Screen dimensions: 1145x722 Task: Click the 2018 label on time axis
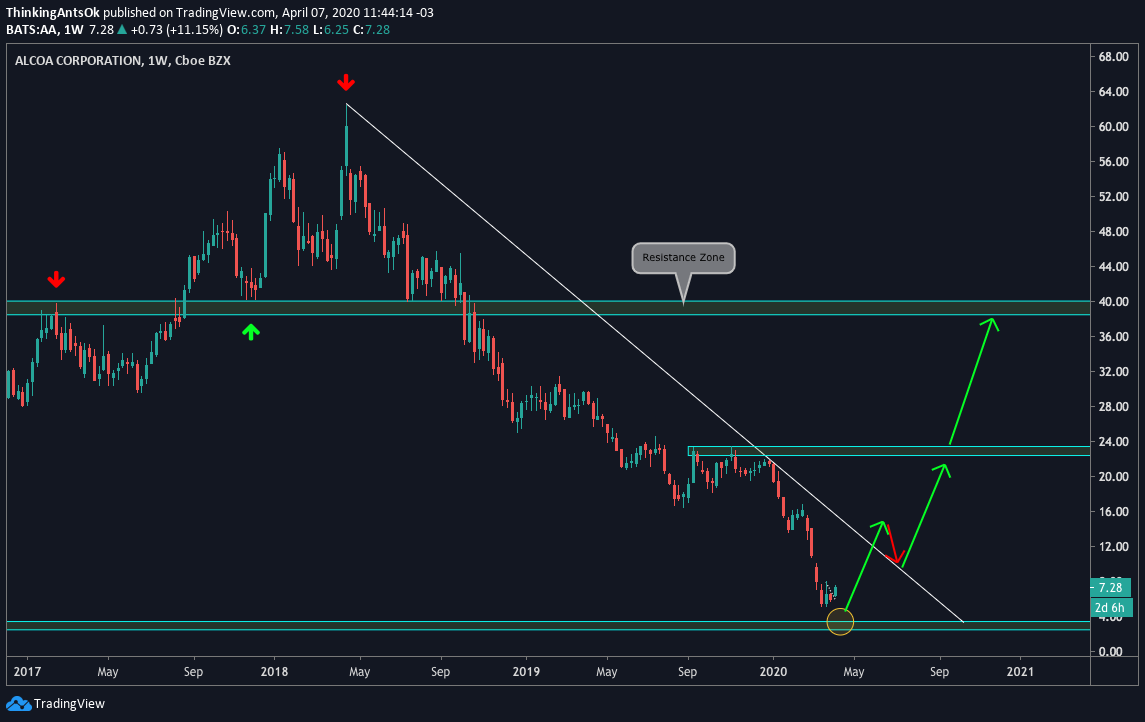(275, 672)
